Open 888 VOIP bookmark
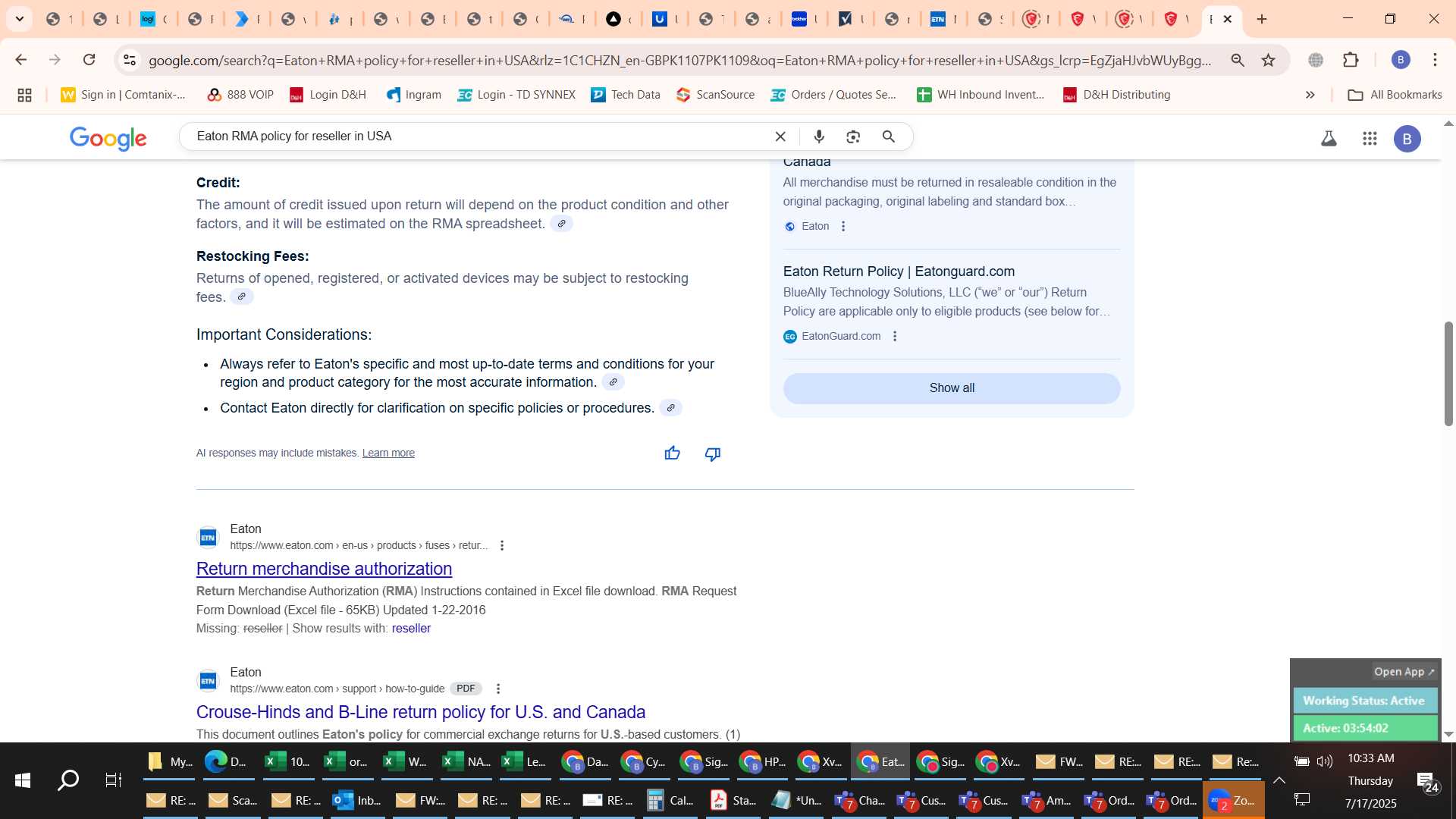 tap(240, 95)
